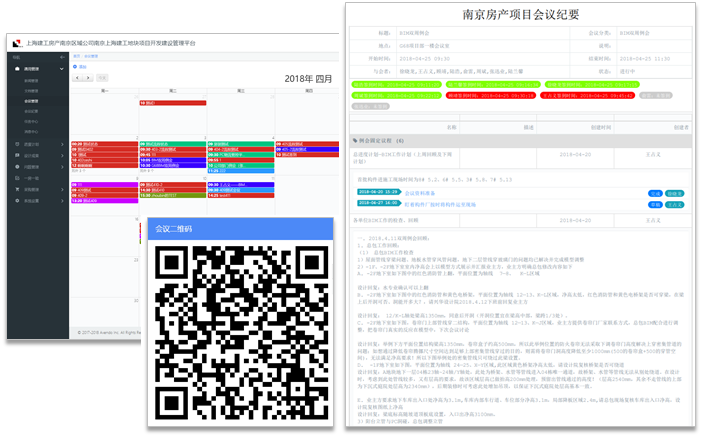The image size is (702, 437).
Task: Click the 2018-04-20 15:29 date tag
Action: point(379,192)
